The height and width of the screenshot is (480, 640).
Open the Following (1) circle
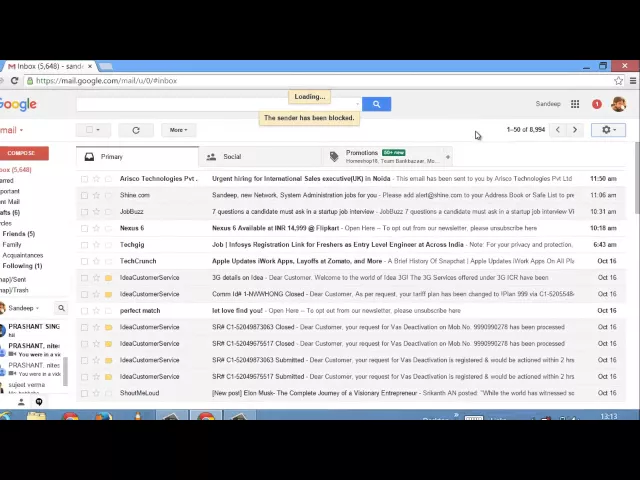(x=22, y=266)
